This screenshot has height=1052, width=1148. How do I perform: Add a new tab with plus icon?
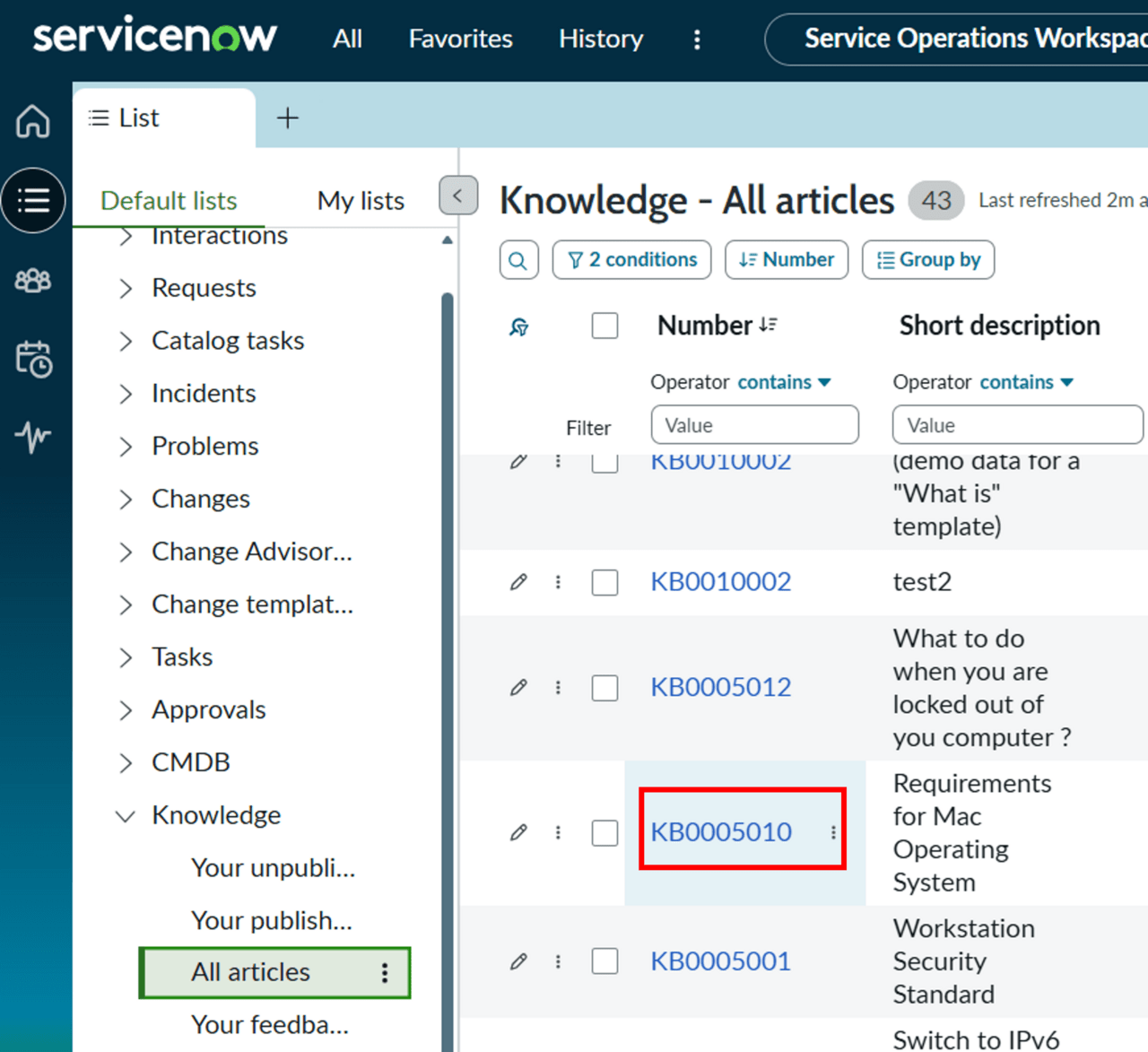[x=287, y=117]
